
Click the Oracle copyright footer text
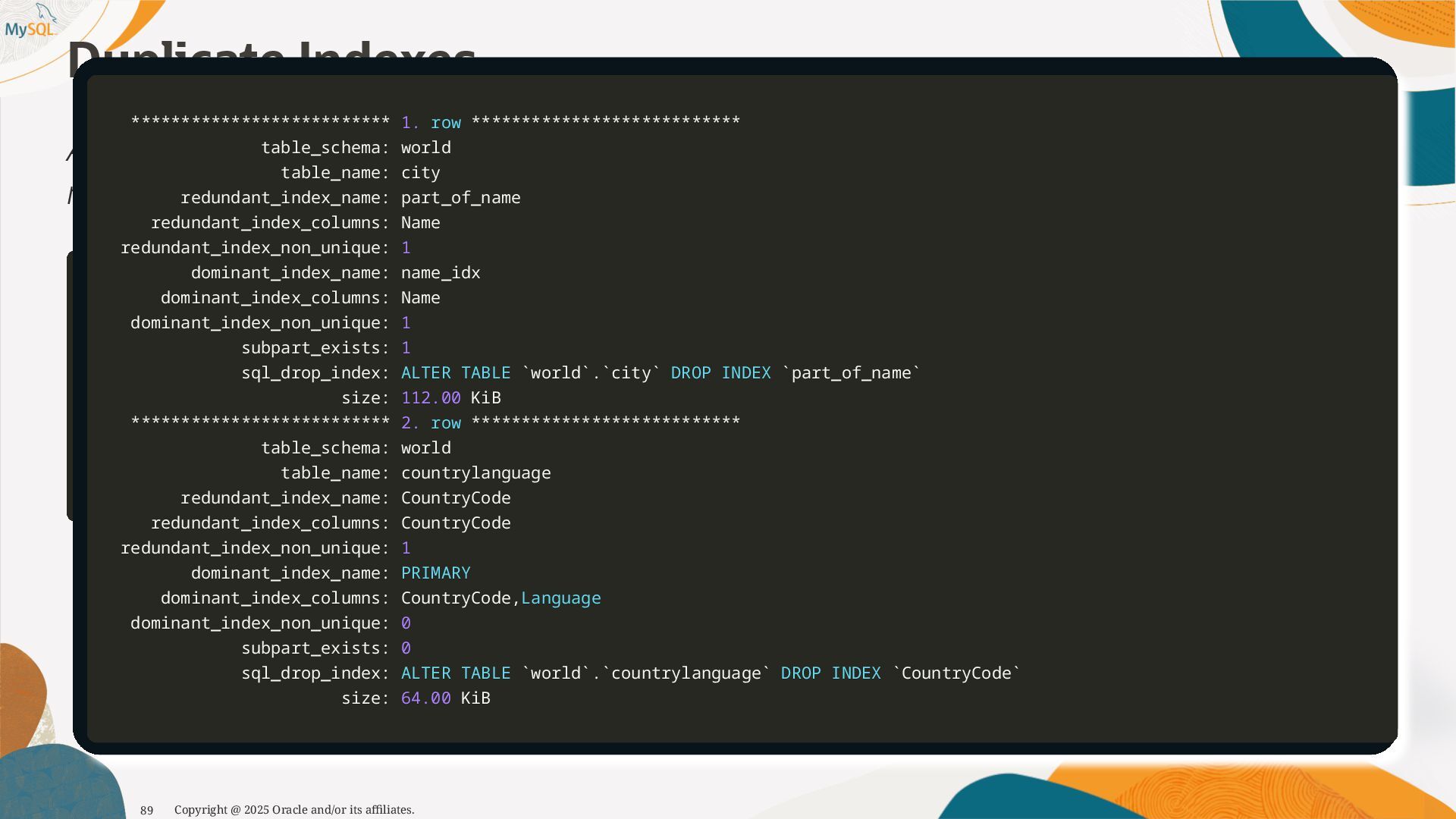coord(294,810)
